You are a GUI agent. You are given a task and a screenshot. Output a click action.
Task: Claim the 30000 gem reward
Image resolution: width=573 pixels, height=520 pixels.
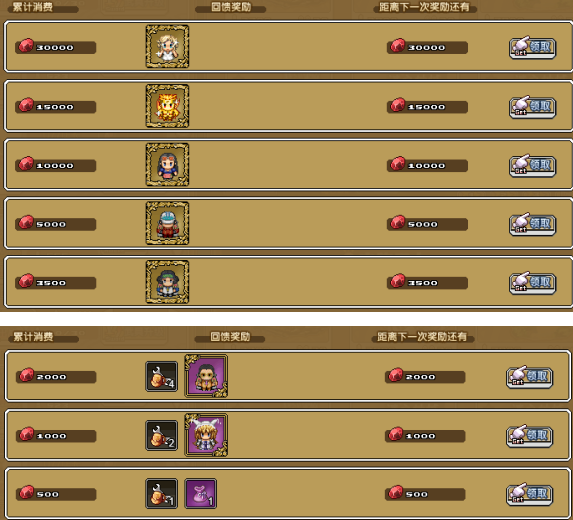pos(533,48)
